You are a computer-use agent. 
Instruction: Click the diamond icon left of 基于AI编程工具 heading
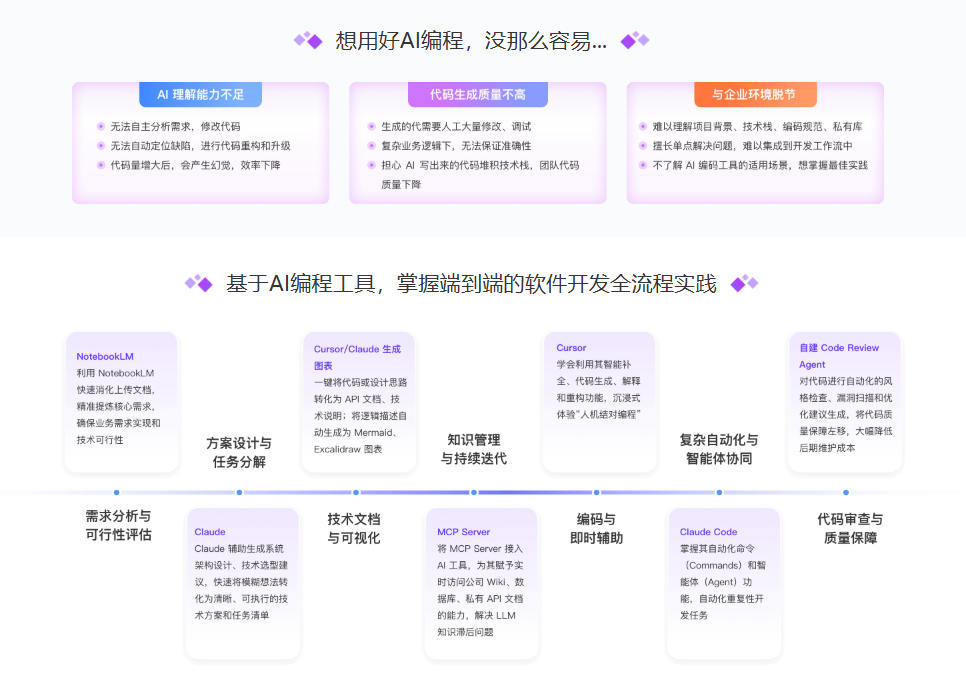tap(199, 284)
